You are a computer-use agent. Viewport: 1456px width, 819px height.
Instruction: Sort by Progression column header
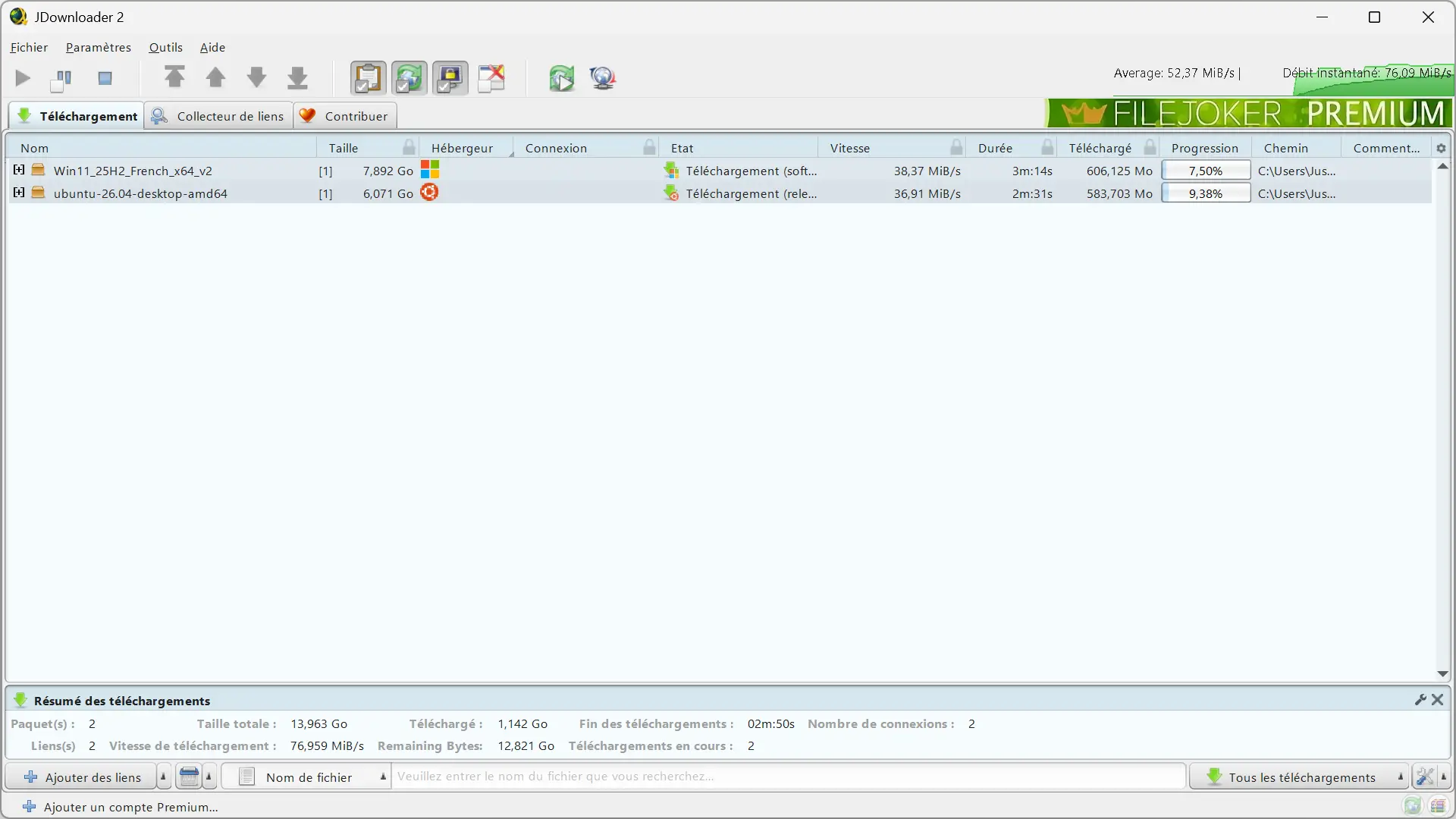[1204, 148]
